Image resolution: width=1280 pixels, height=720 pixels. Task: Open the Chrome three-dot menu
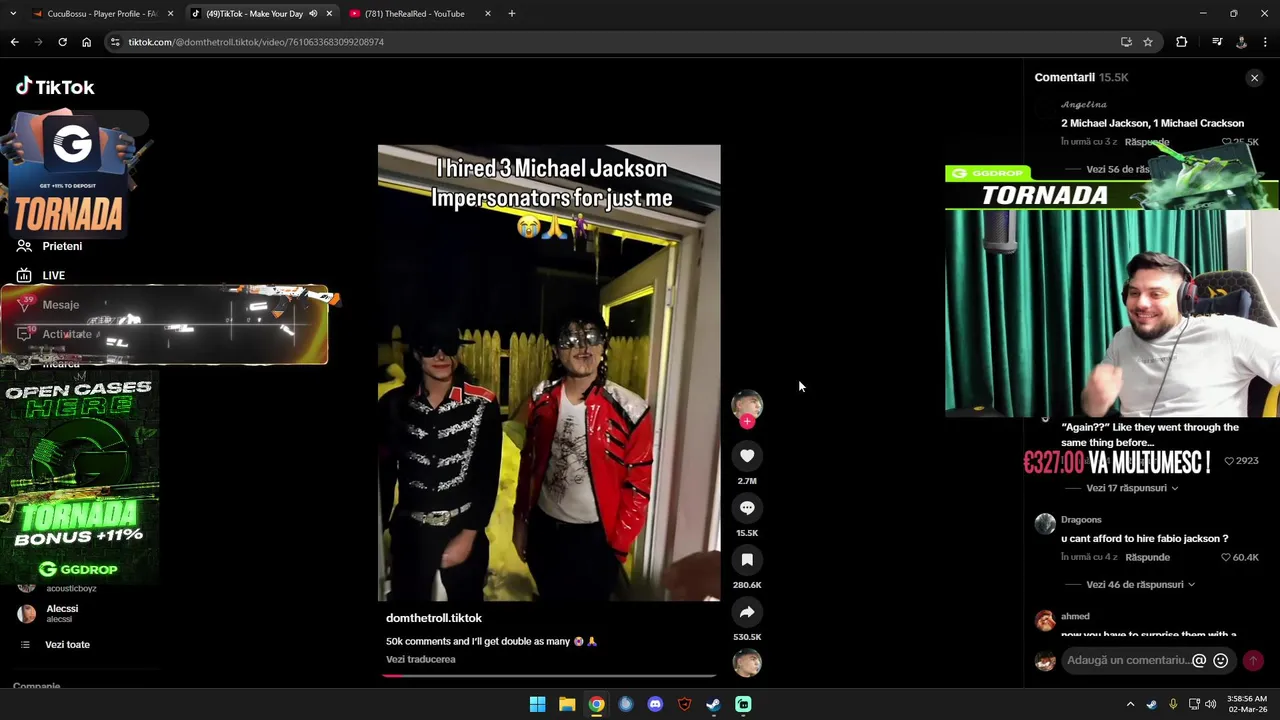pos(1265,42)
